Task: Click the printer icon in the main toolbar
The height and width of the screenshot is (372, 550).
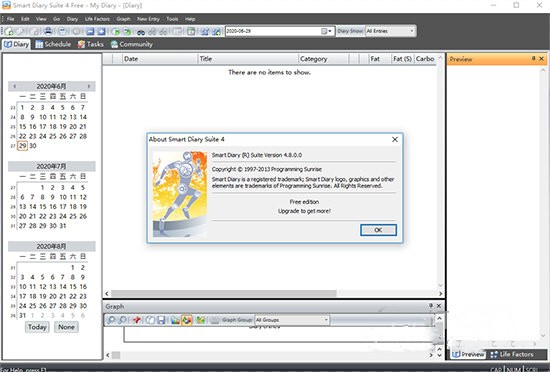Action: coord(48,31)
